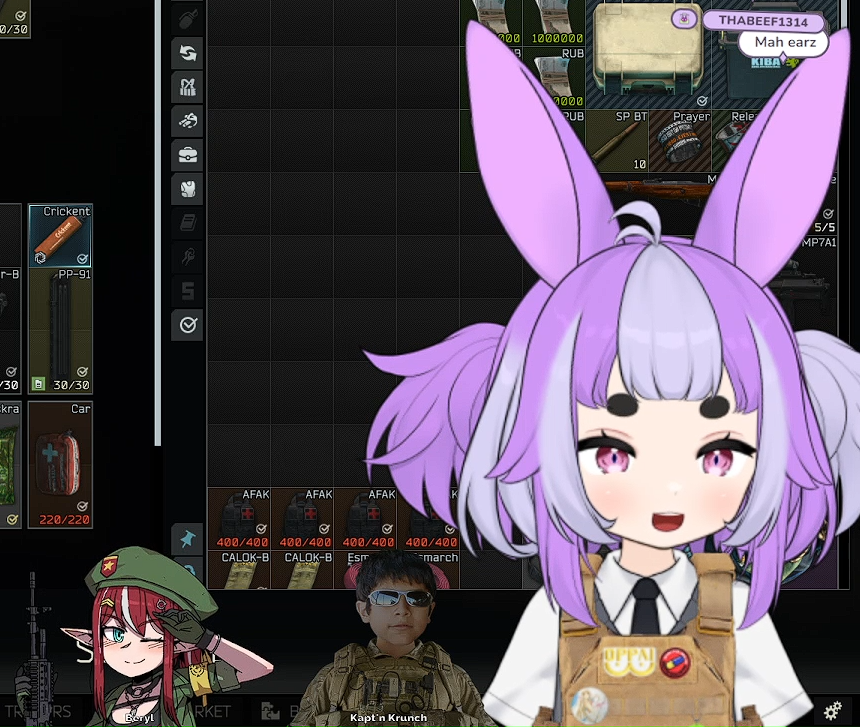Select the PP-91 magazine item
This screenshot has width=860, height=727.
pos(60,331)
